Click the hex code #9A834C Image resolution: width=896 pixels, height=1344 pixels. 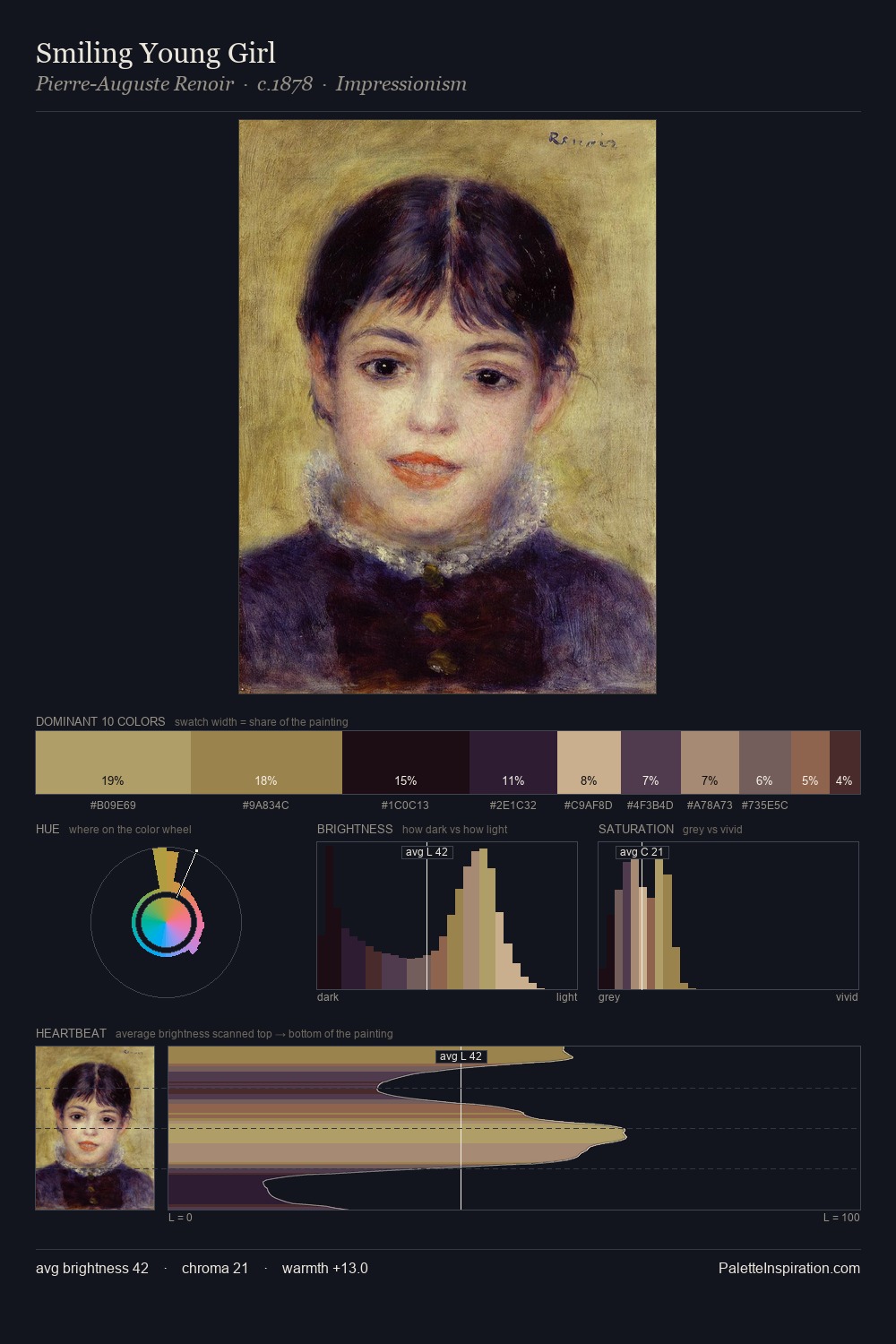tap(266, 806)
